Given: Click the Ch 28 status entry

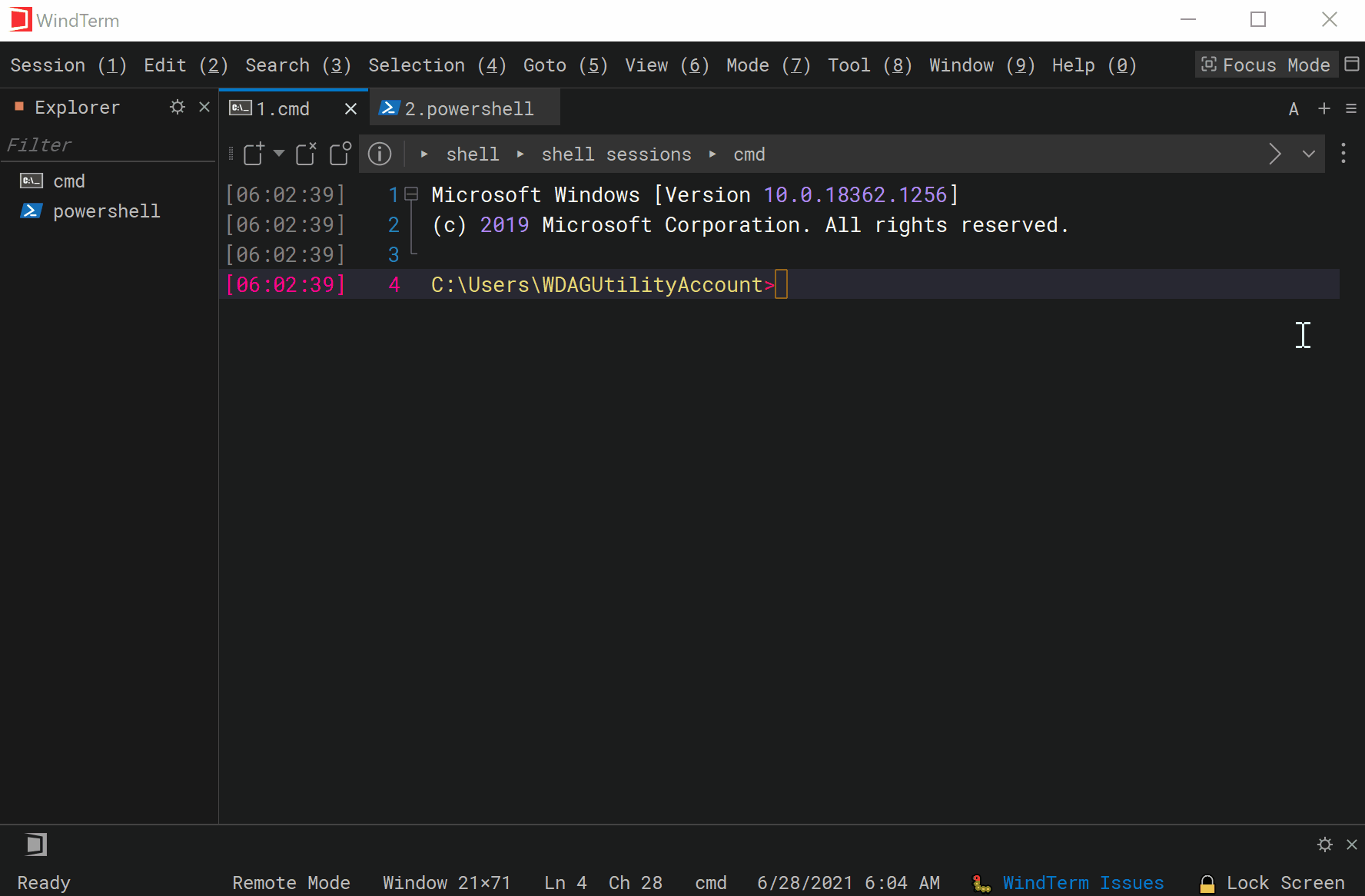Looking at the screenshot, I should click(x=636, y=883).
